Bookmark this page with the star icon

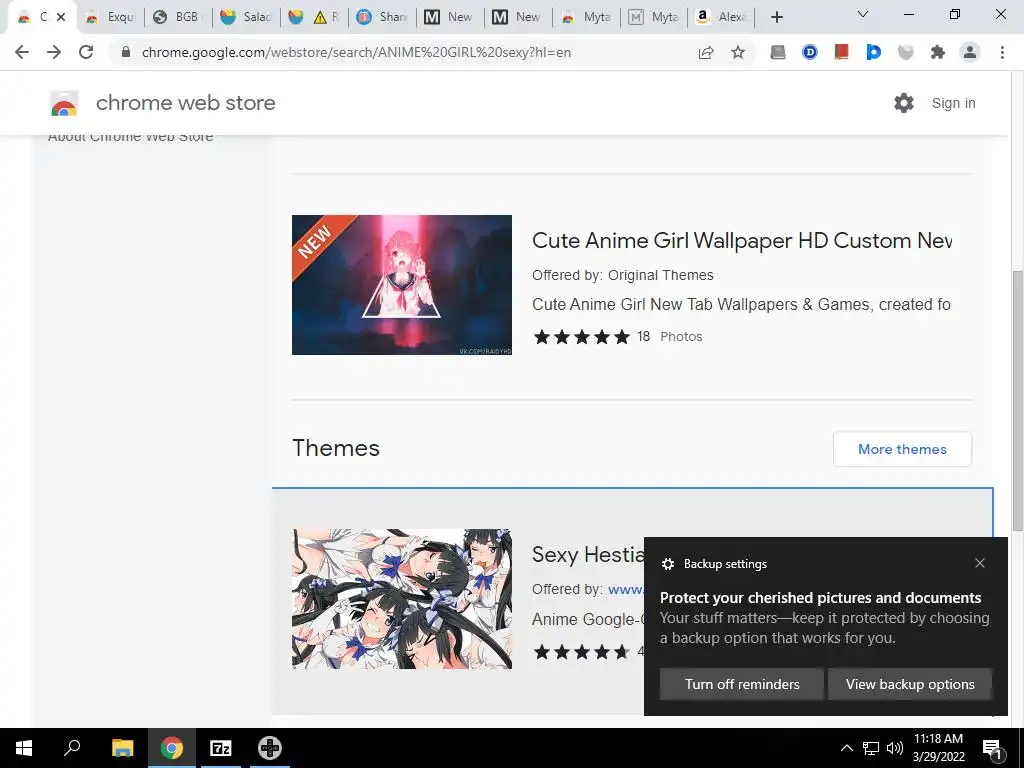click(738, 53)
